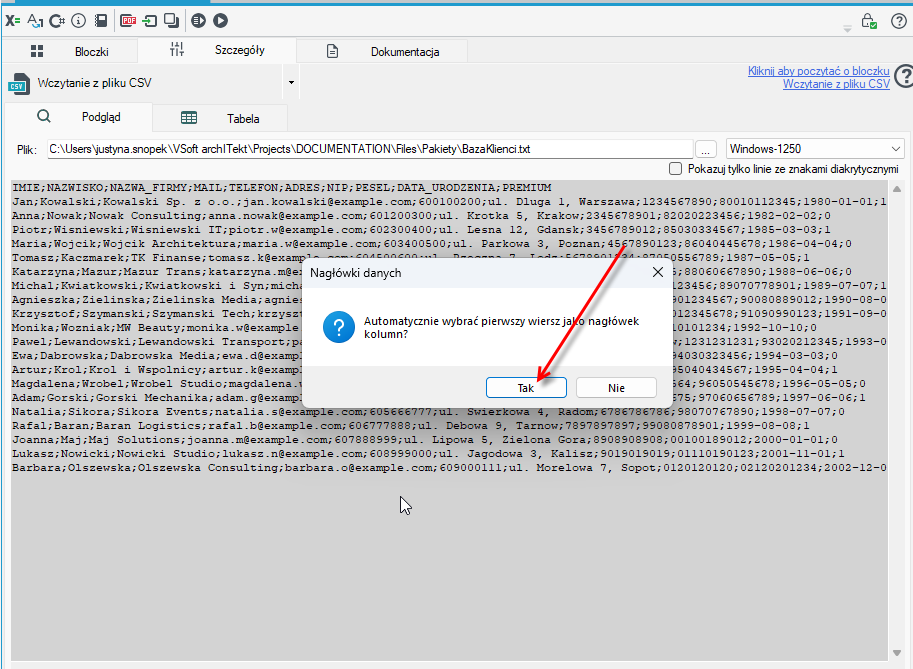Open the 'Kliknij aby poczytać o bloczku' link
This screenshot has height=669, width=913.
[x=819, y=71]
